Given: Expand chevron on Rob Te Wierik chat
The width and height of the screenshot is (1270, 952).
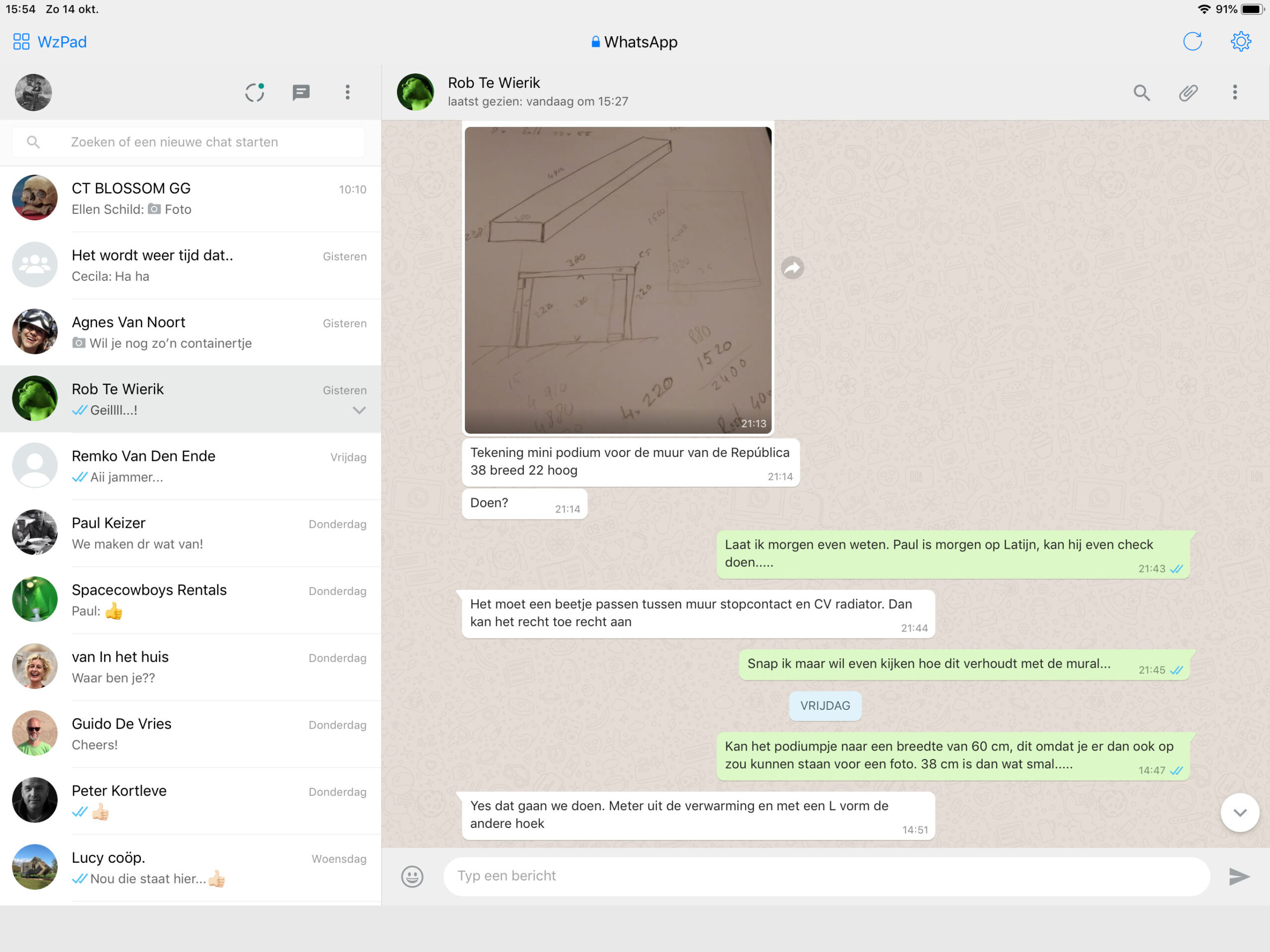Looking at the screenshot, I should tap(359, 410).
